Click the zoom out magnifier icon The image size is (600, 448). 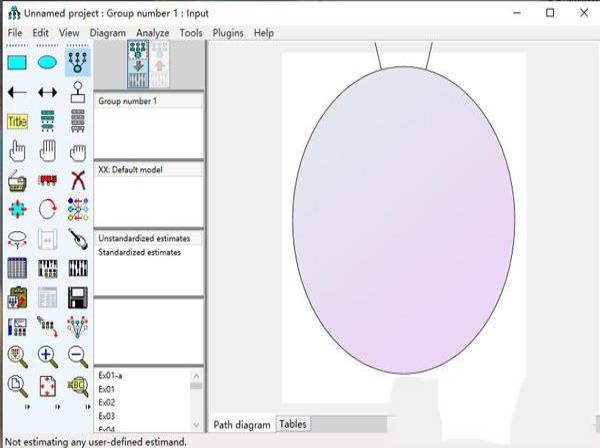(77, 355)
